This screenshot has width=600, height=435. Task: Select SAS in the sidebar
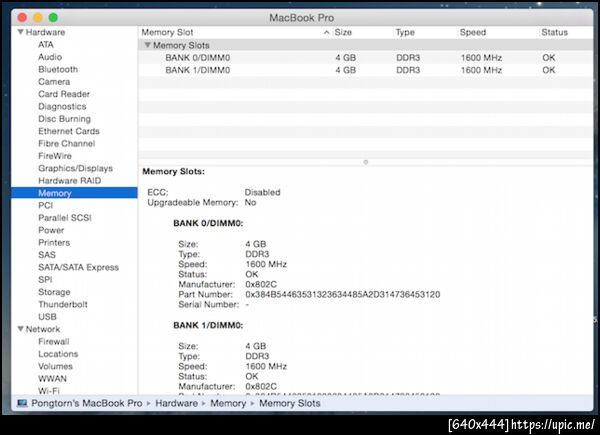47,255
